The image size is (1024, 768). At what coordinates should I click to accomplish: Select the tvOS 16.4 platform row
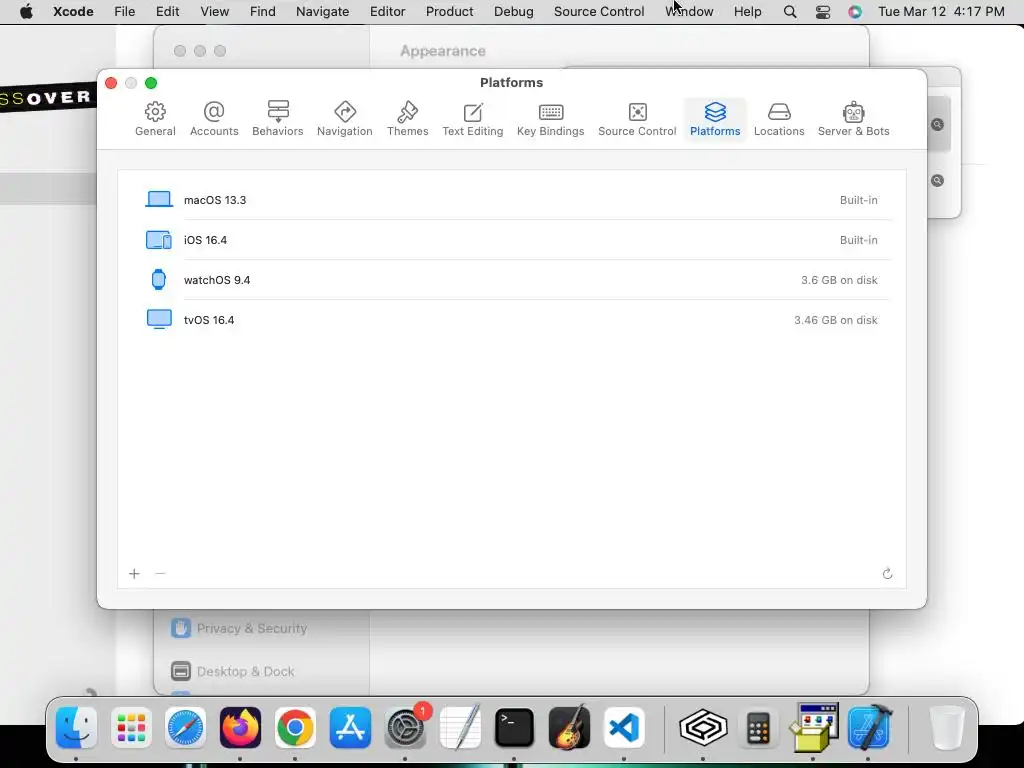[x=511, y=319]
